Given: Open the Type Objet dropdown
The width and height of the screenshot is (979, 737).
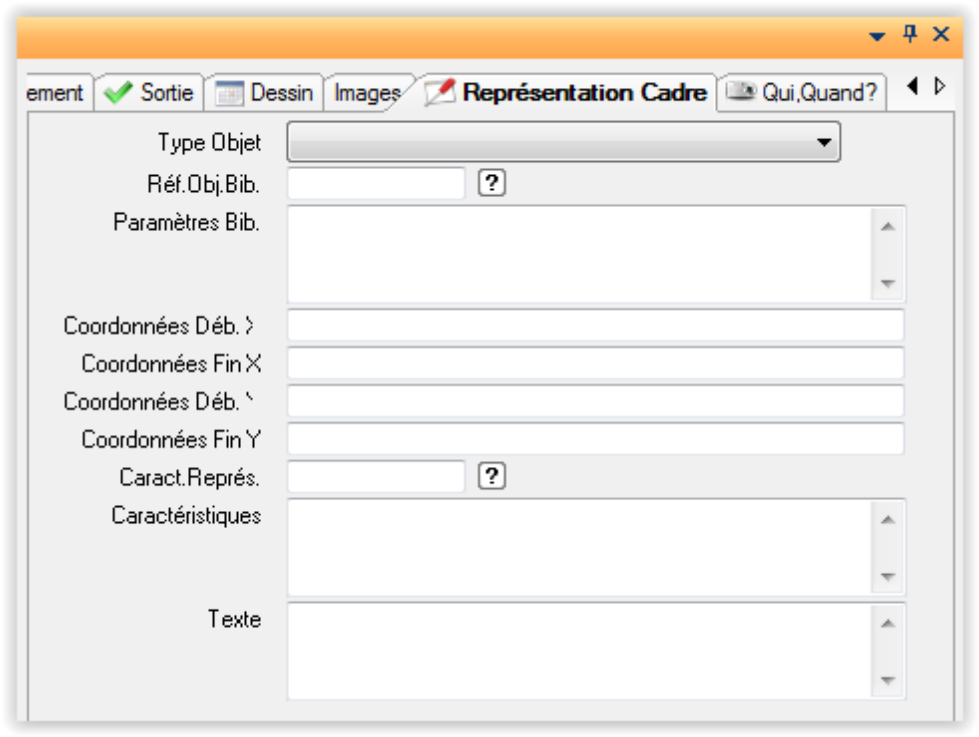Looking at the screenshot, I should click(x=563, y=143).
